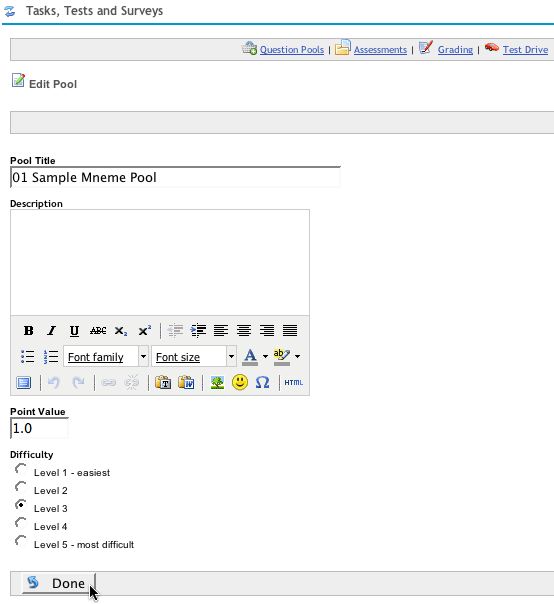
Task: Open the highlight color dropdown arrow
Action: pos(297,356)
